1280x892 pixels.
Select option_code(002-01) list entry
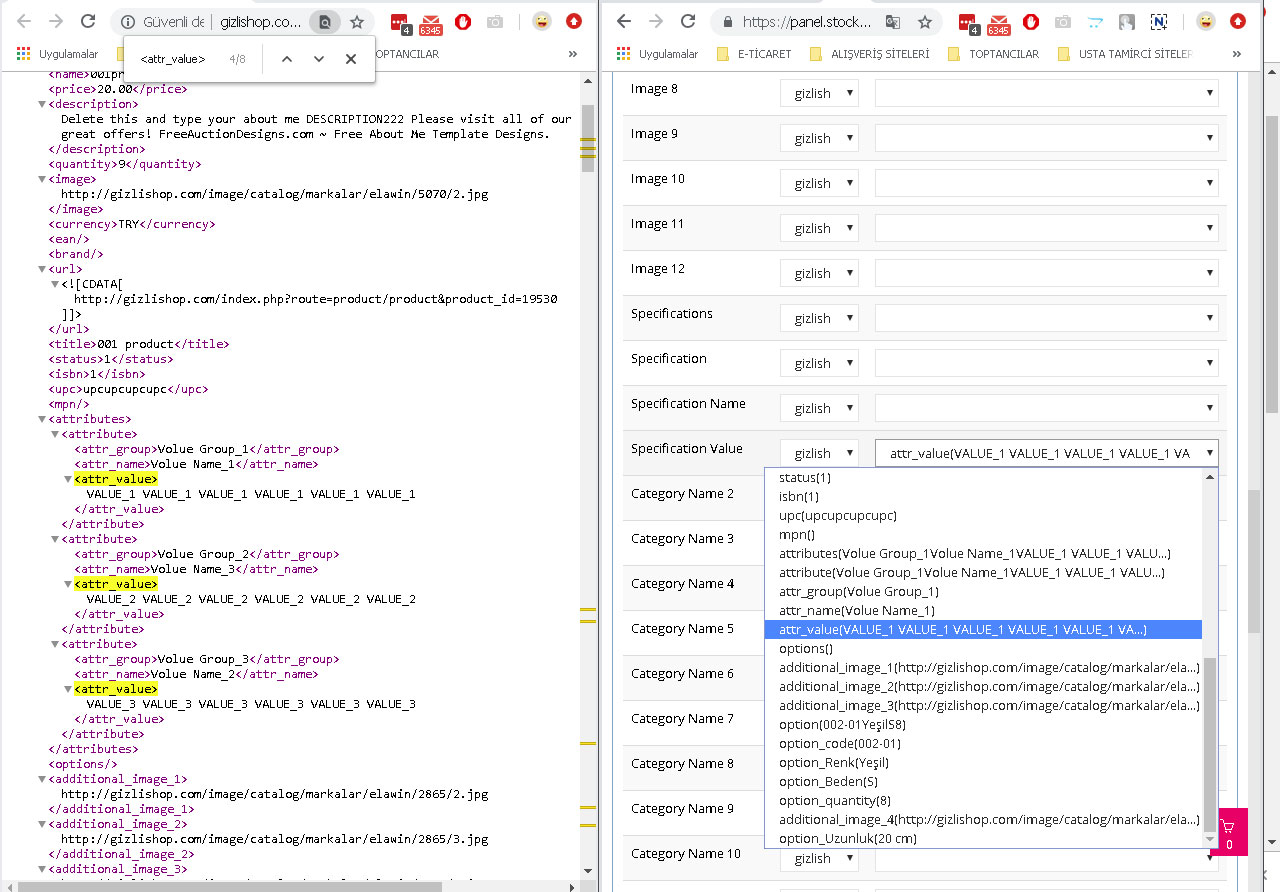pyautogui.click(x=983, y=744)
